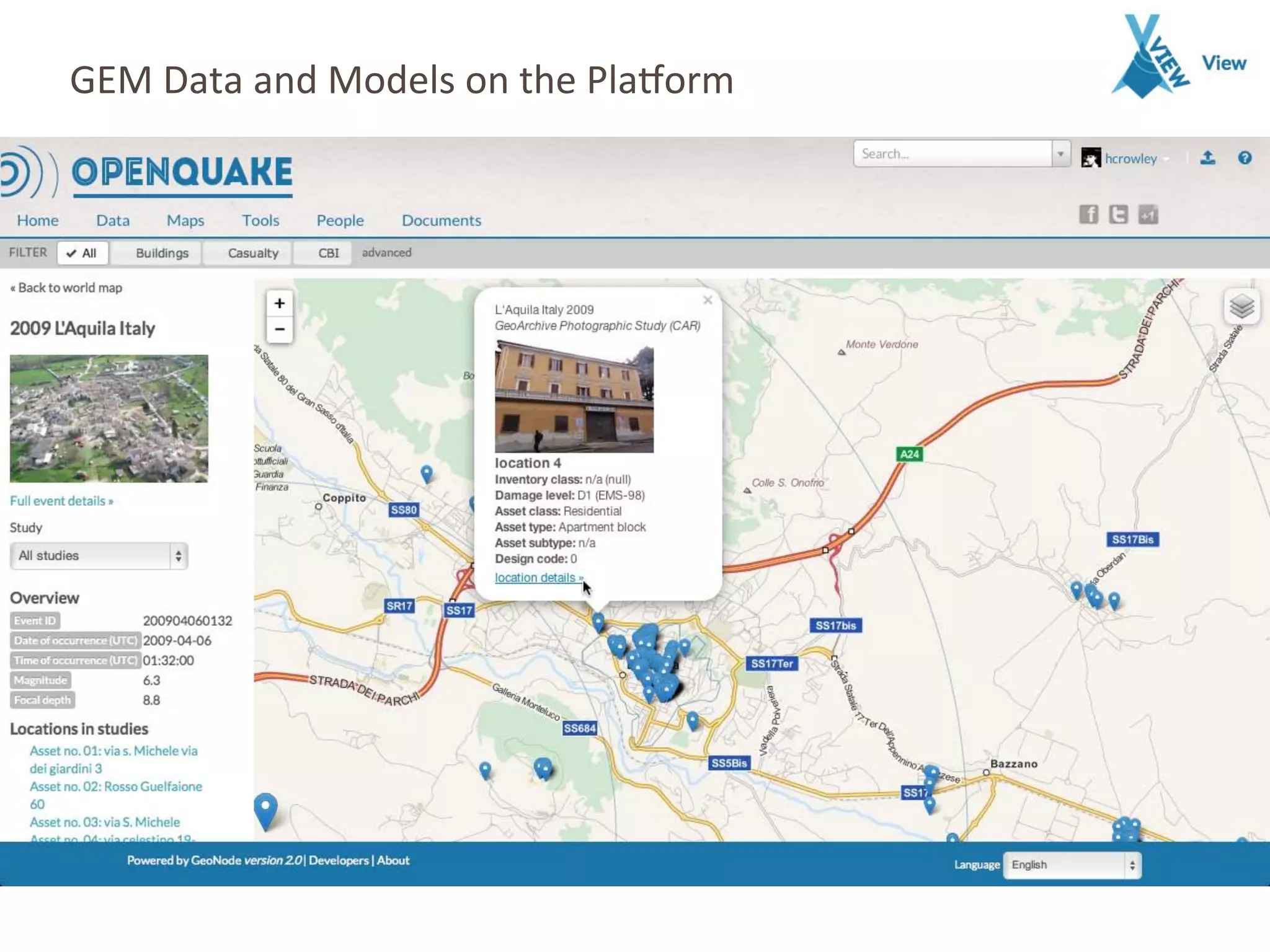Zoom out on the map with minus button

(x=280, y=329)
